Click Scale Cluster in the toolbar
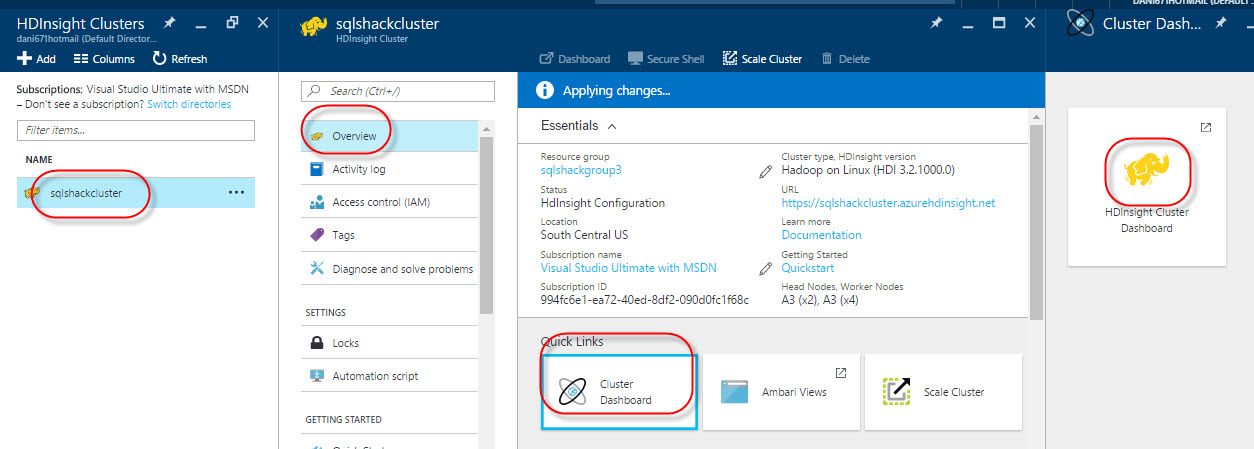This screenshot has width=1254, height=449. 762,59
